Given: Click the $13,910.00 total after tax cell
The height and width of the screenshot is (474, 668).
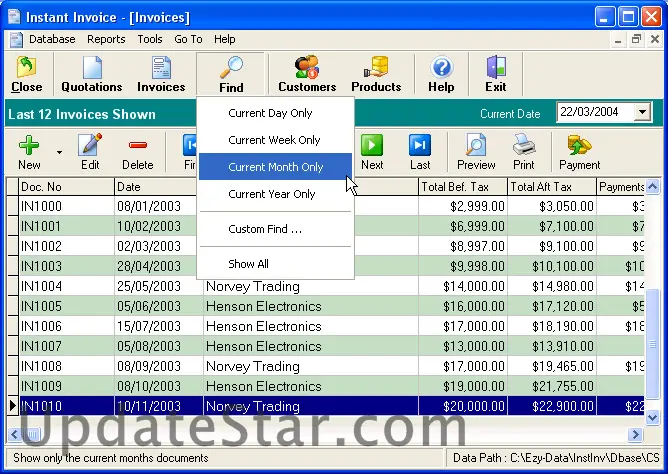Looking at the screenshot, I should pos(552,346).
